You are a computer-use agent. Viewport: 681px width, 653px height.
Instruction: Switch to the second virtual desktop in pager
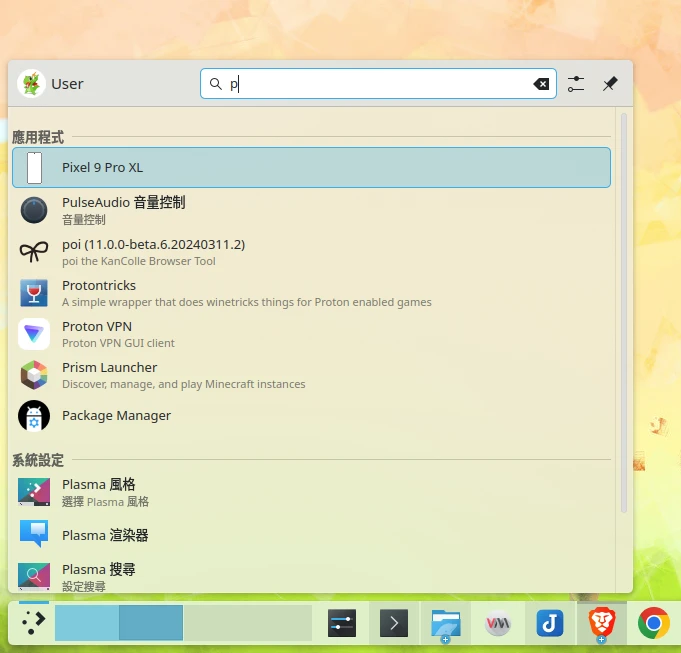tap(151, 623)
